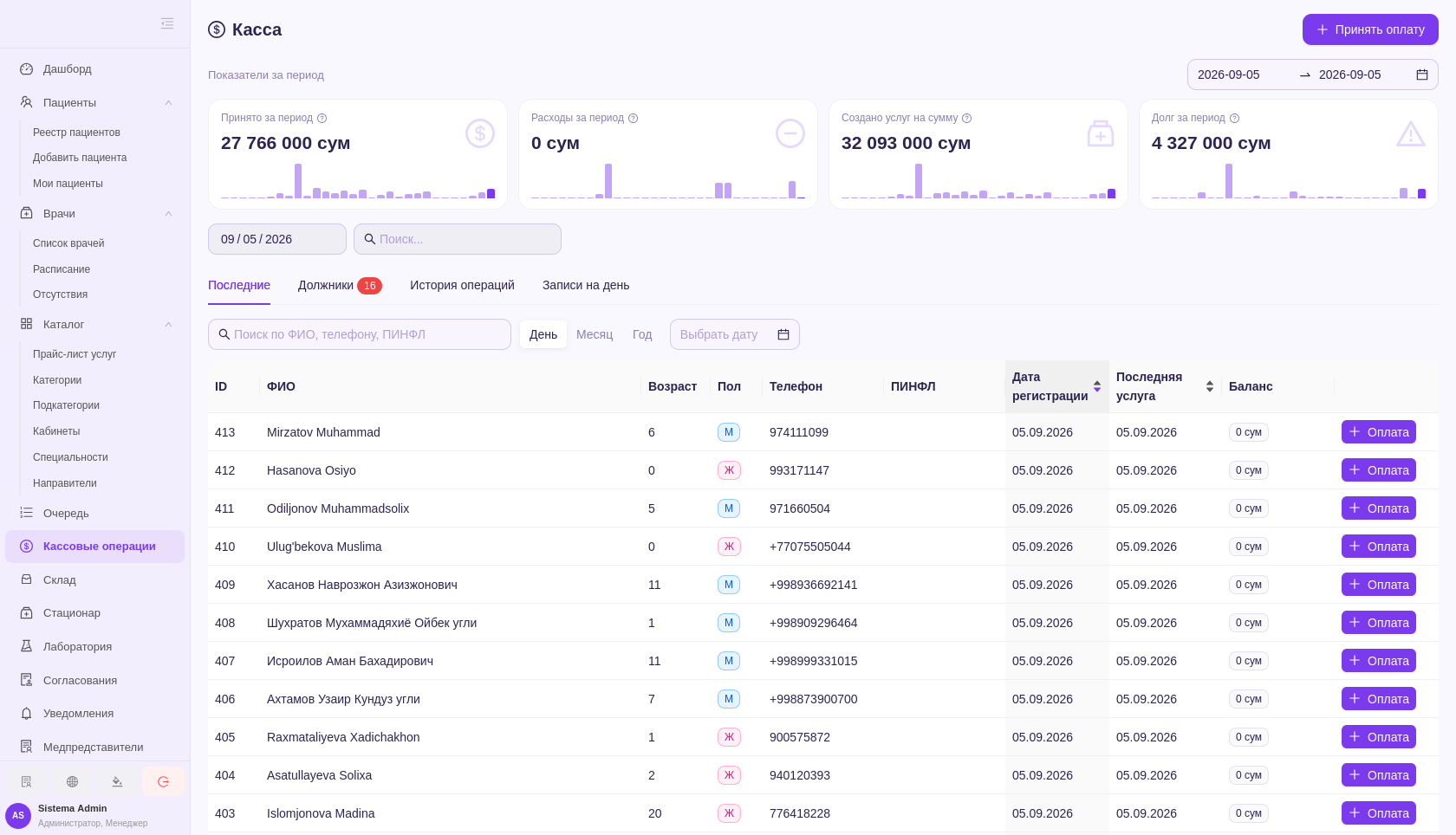Viewport: 1456px width, 835px height.
Task: Click the Поиск... search field near the date
Action: point(458,239)
